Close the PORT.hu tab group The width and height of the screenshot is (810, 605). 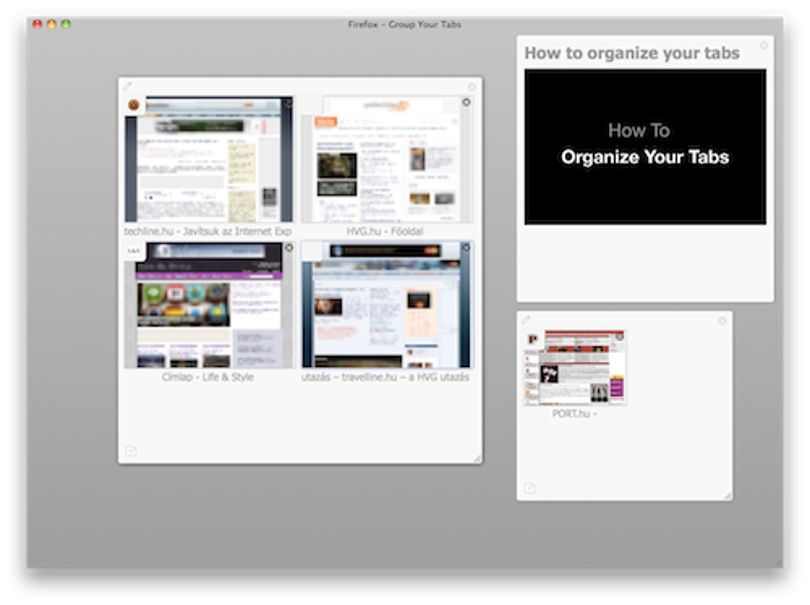click(722, 321)
